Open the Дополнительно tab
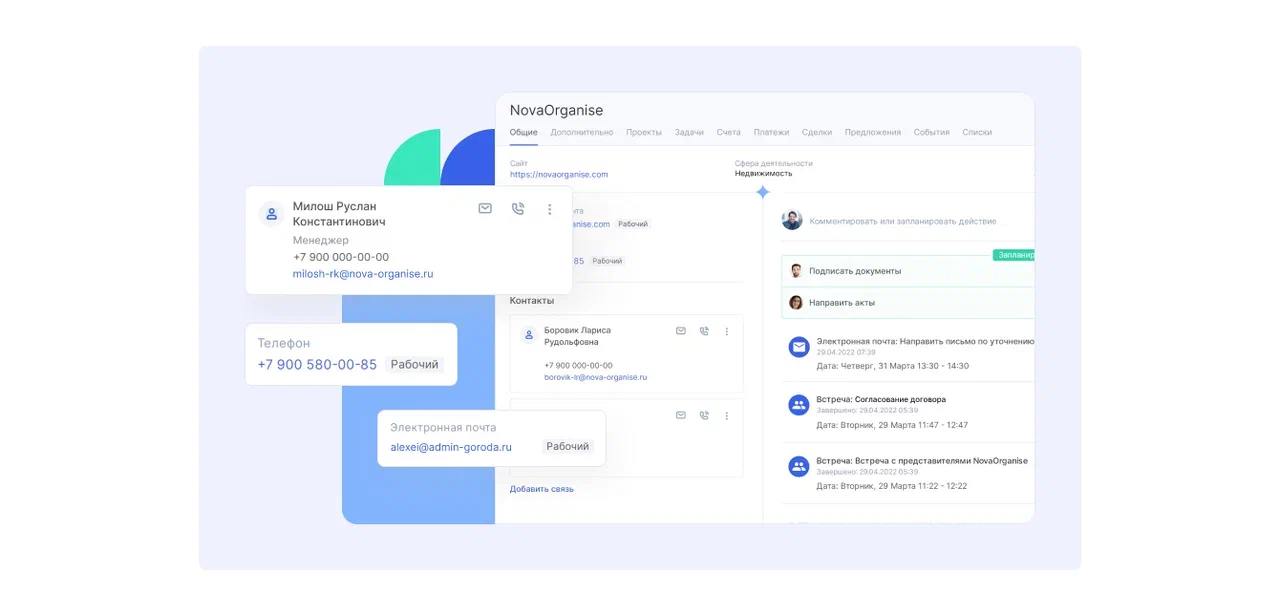 (582, 132)
